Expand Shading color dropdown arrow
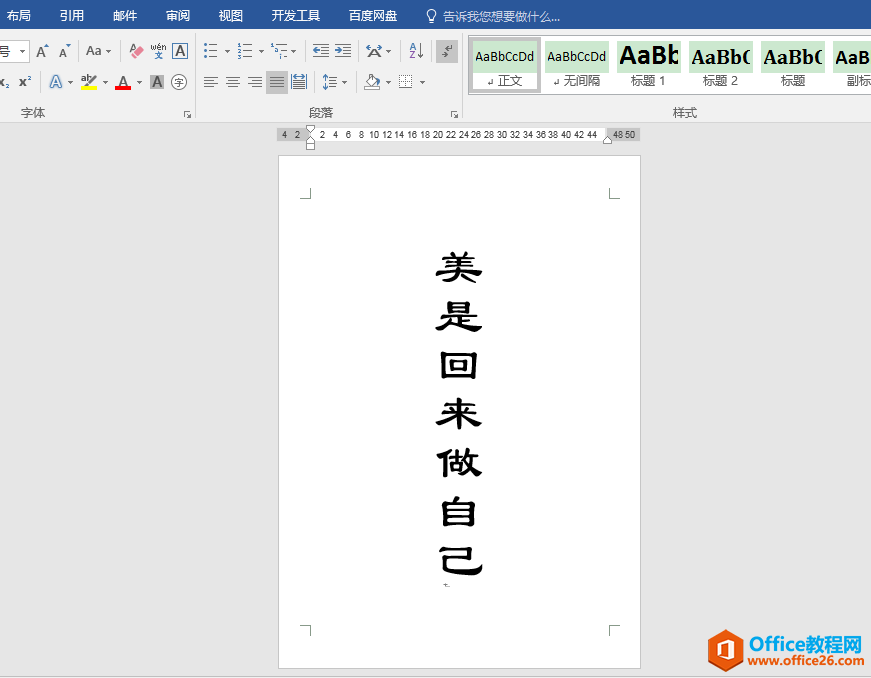871x678 pixels. pyautogui.click(x=388, y=82)
